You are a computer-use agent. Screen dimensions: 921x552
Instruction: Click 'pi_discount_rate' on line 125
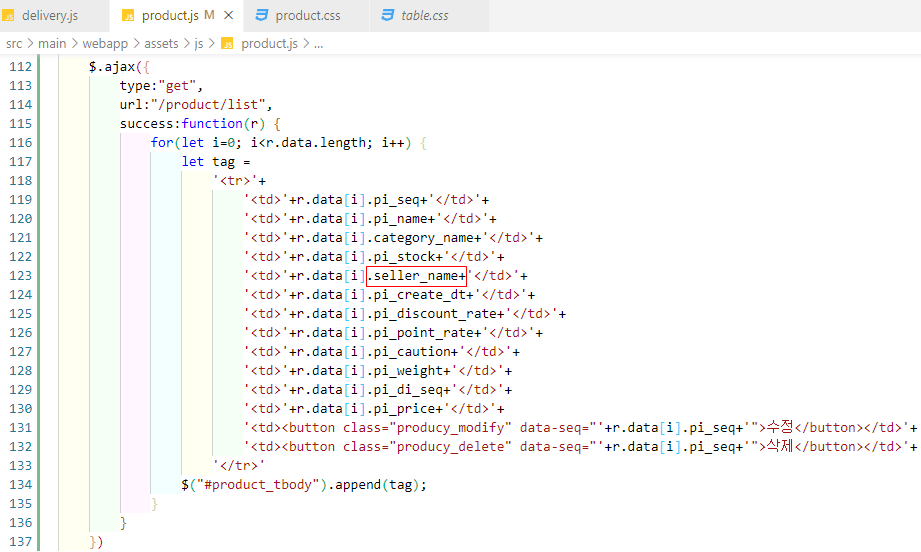pyautogui.click(x=435, y=314)
